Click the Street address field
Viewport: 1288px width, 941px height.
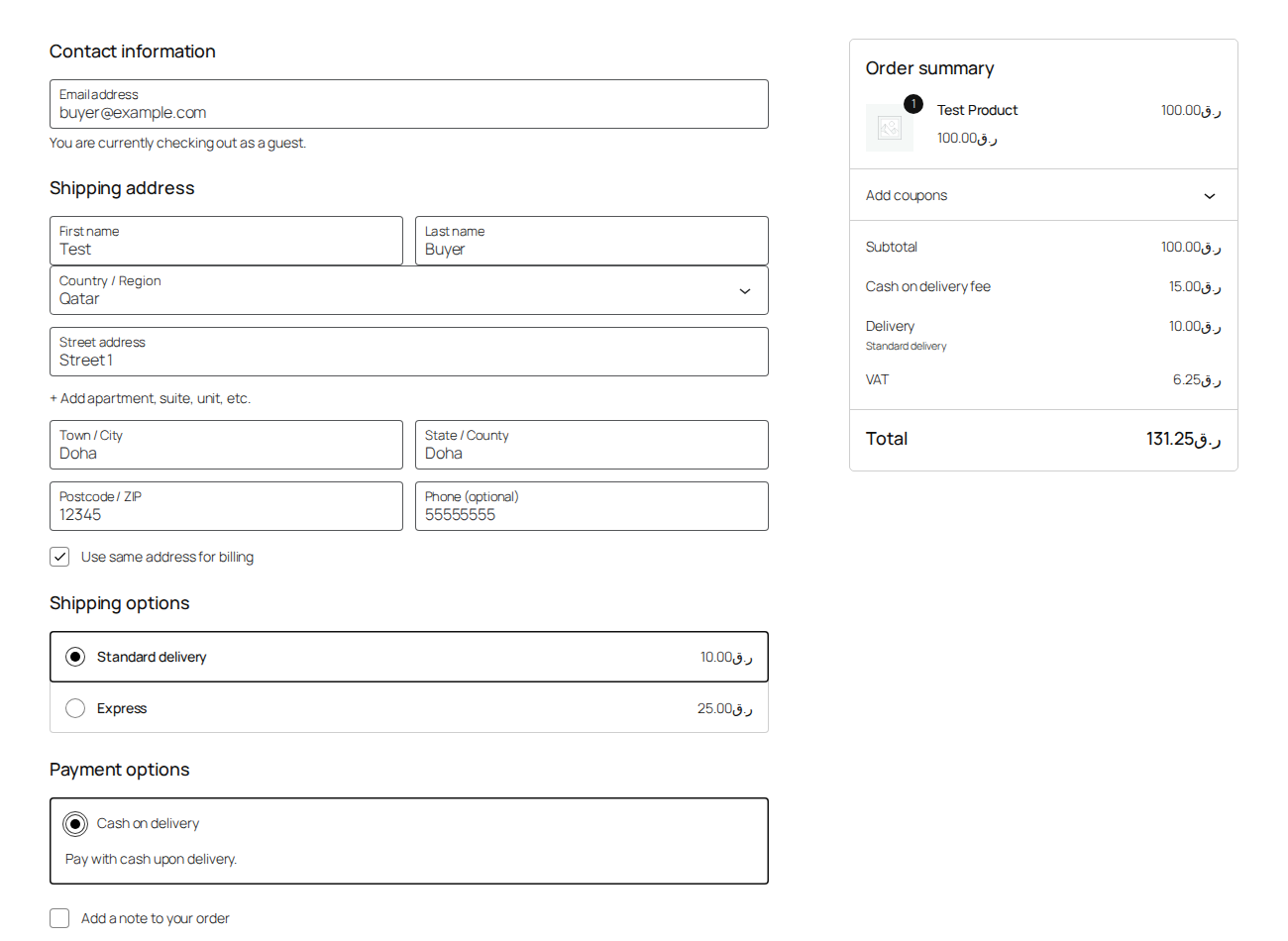tap(409, 352)
